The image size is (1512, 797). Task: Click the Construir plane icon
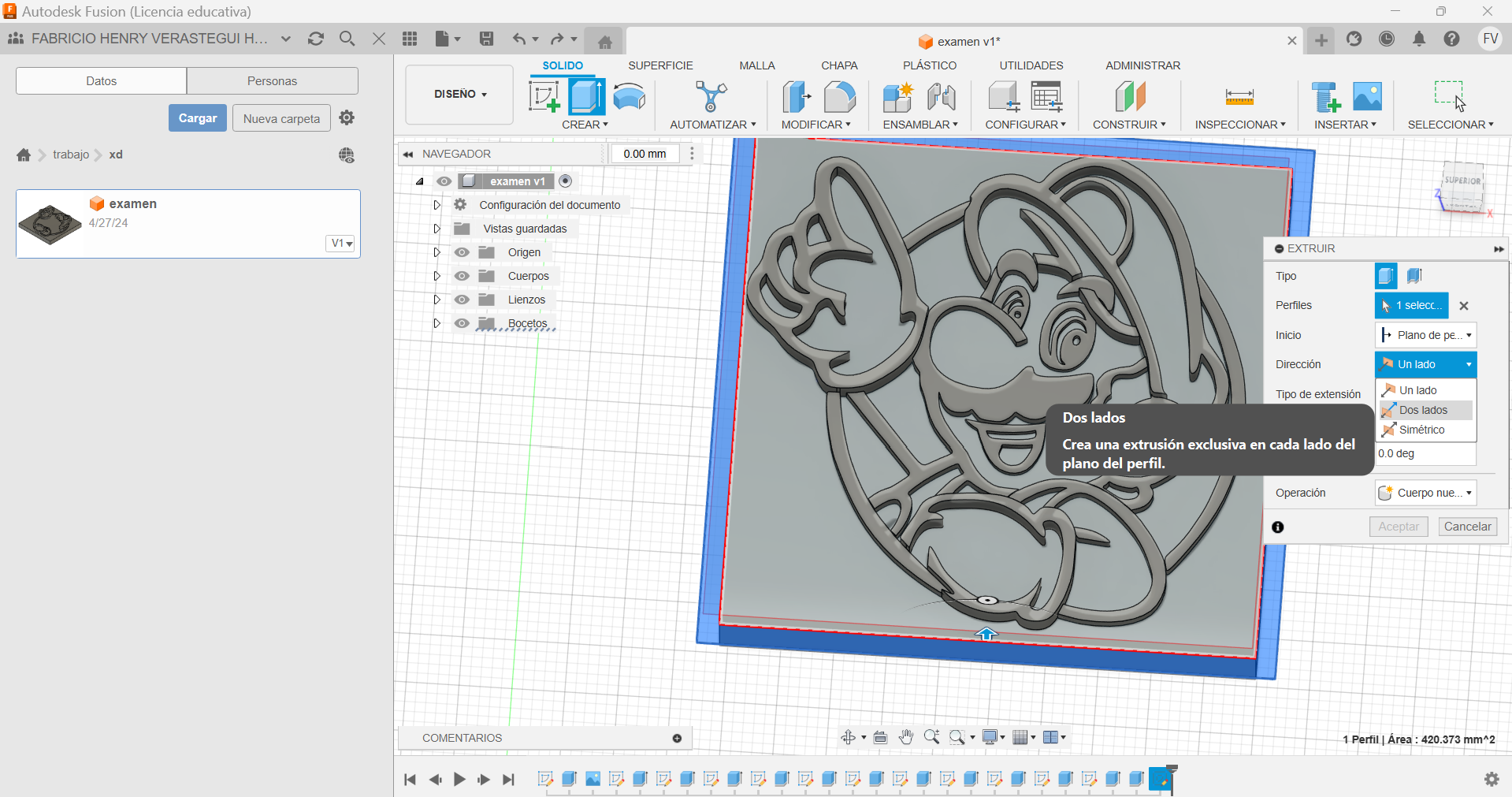1130,98
